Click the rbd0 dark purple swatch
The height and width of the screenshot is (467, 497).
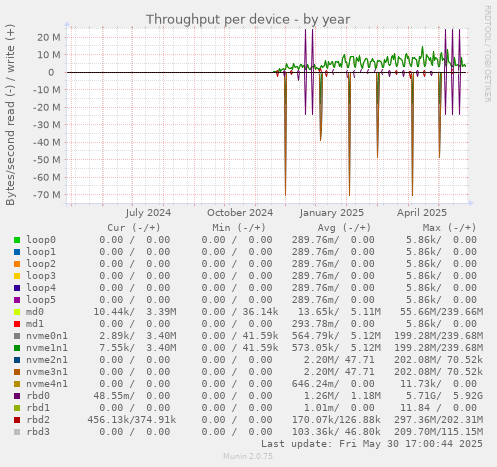pyautogui.click(x=17, y=396)
